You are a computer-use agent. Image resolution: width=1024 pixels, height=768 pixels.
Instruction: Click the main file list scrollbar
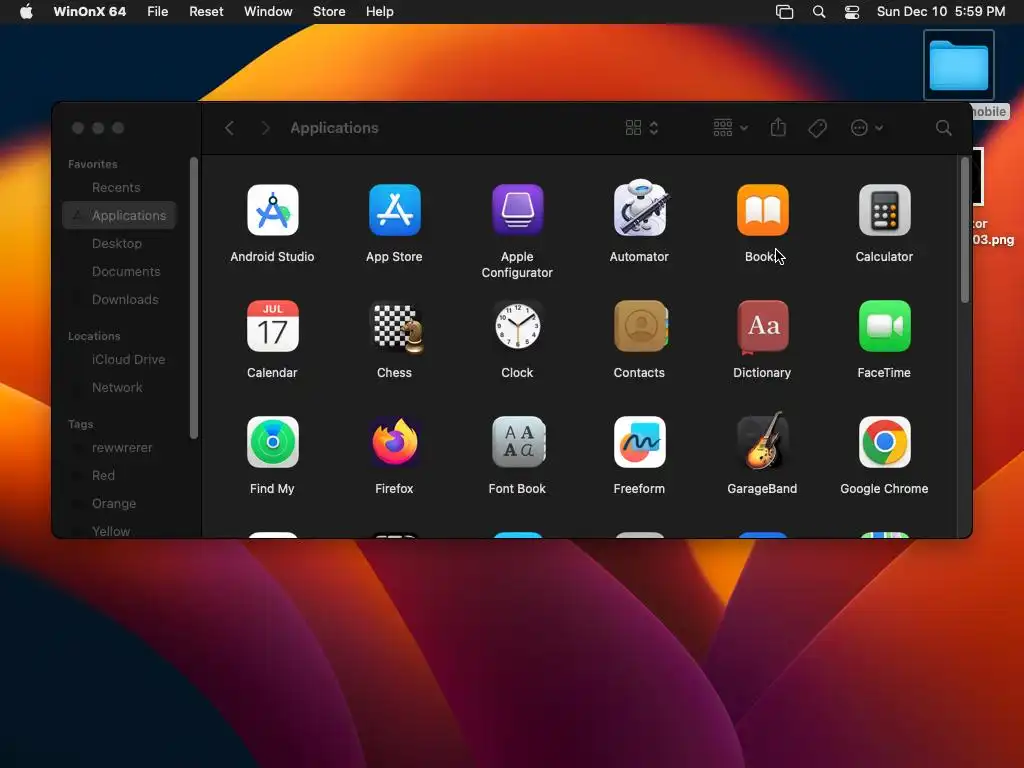(965, 230)
